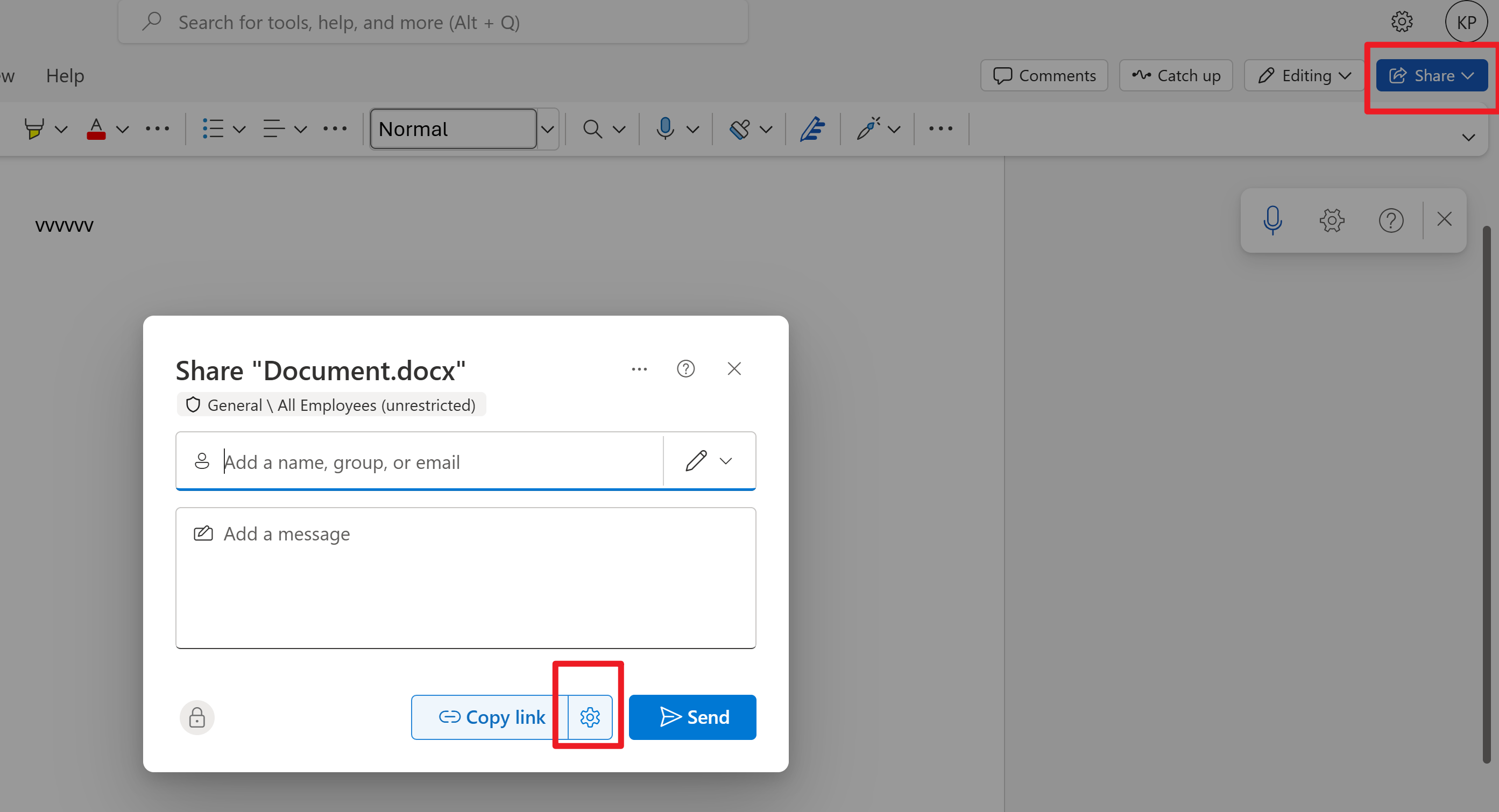Open the Find magnifier icon in ribbon
Image resolution: width=1499 pixels, height=812 pixels.
(x=592, y=129)
